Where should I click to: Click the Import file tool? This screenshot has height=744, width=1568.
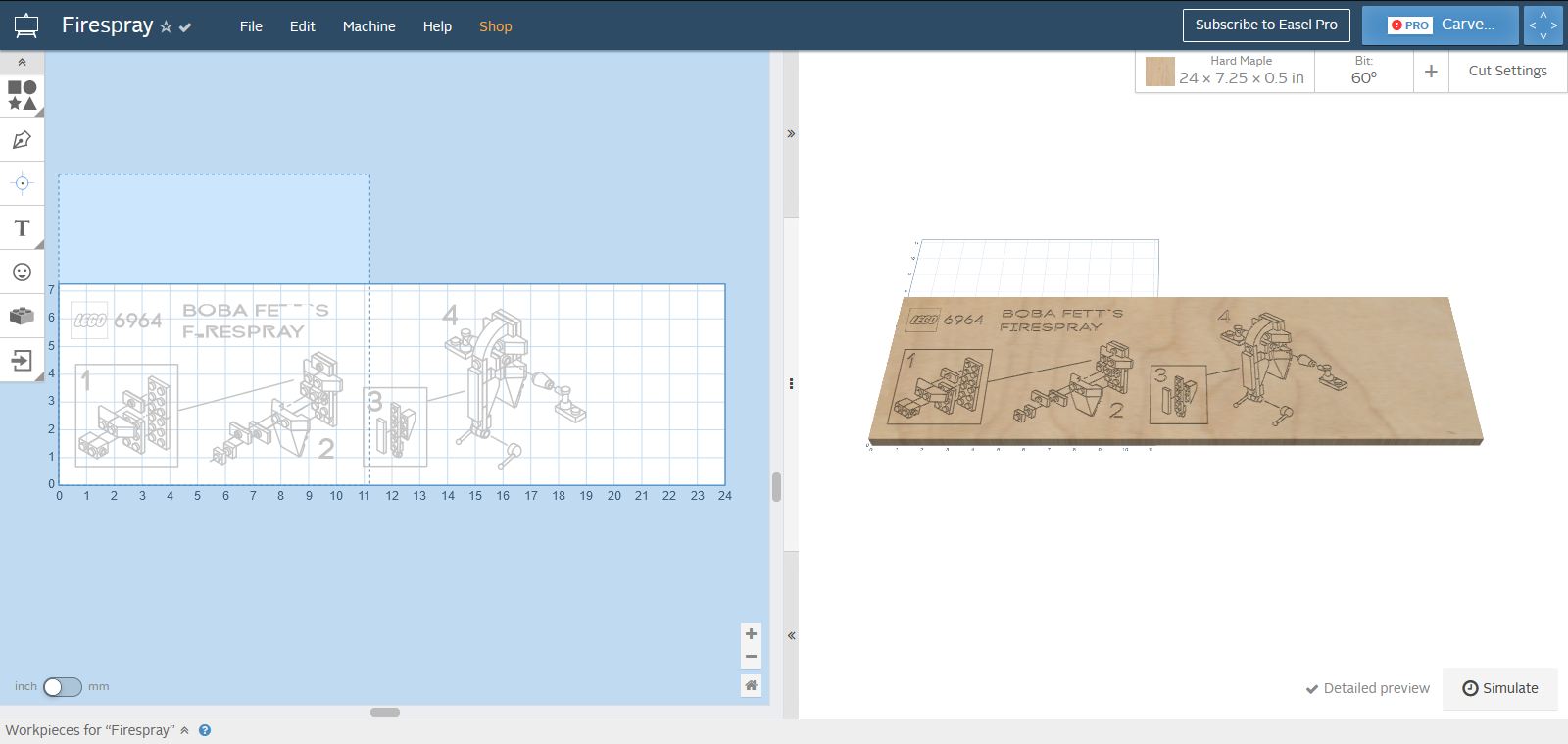(x=22, y=360)
